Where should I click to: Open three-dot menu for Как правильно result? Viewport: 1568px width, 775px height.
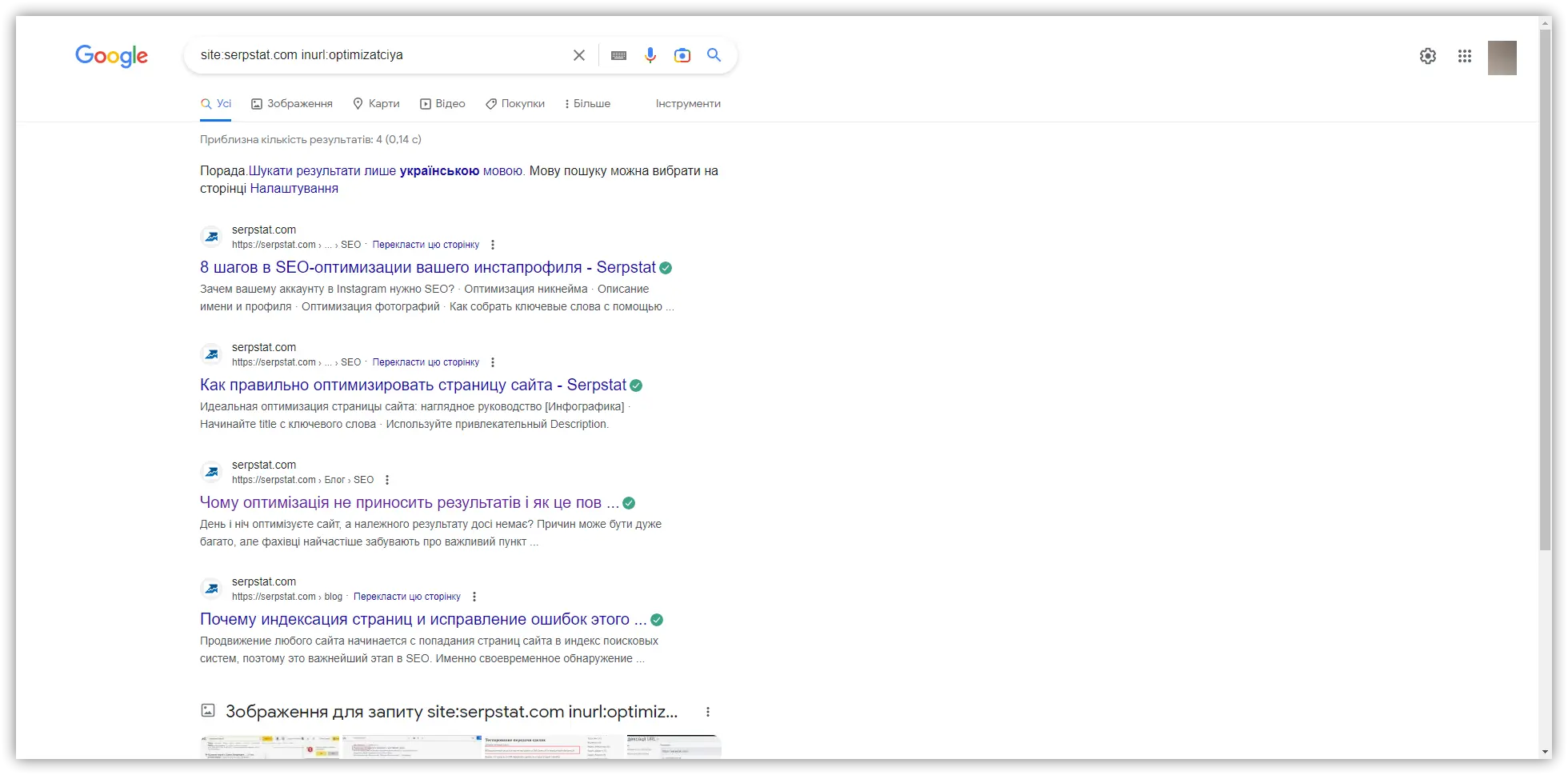(x=493, y=362)
